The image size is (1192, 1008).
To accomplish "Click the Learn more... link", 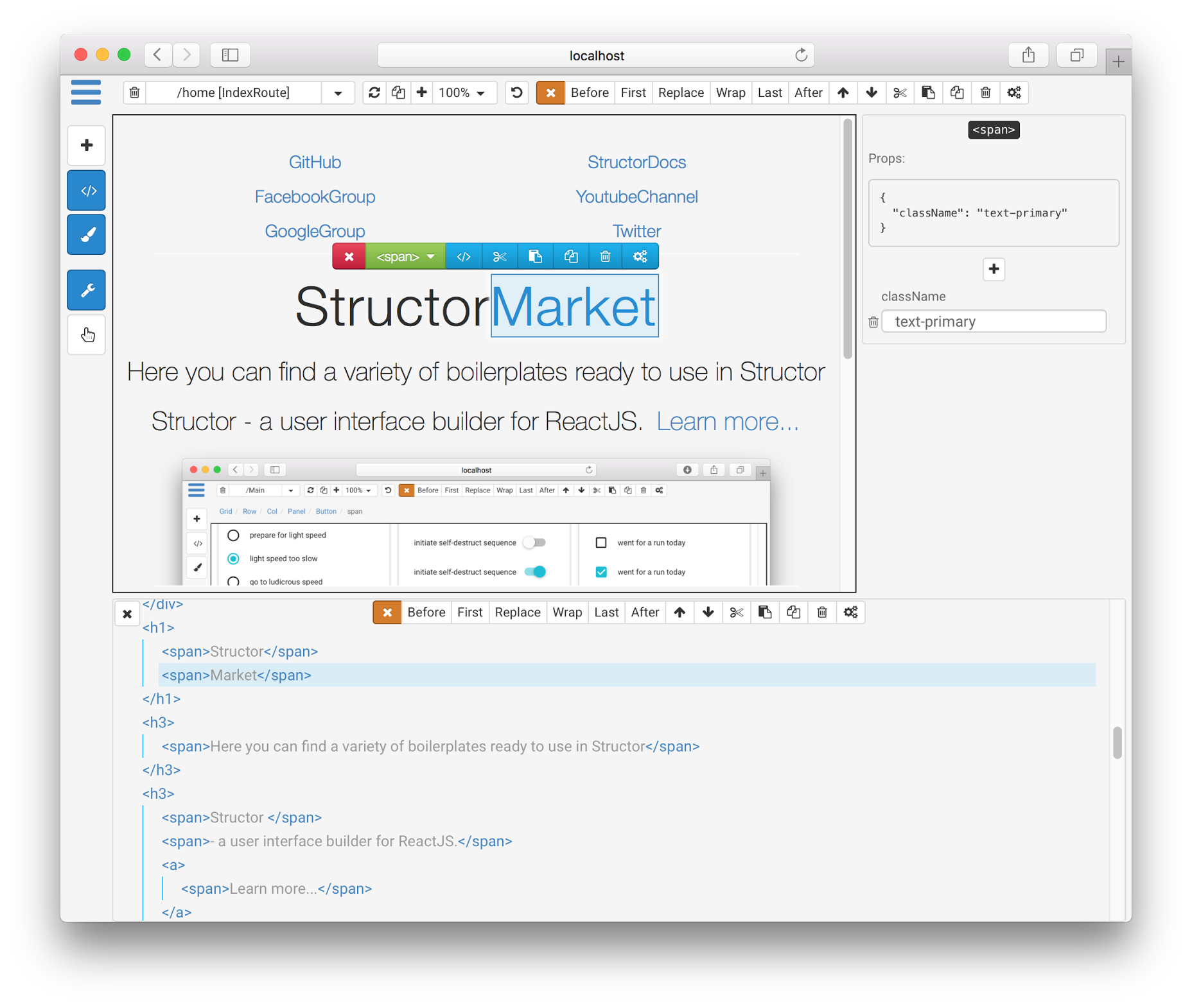I will (727, 421).
